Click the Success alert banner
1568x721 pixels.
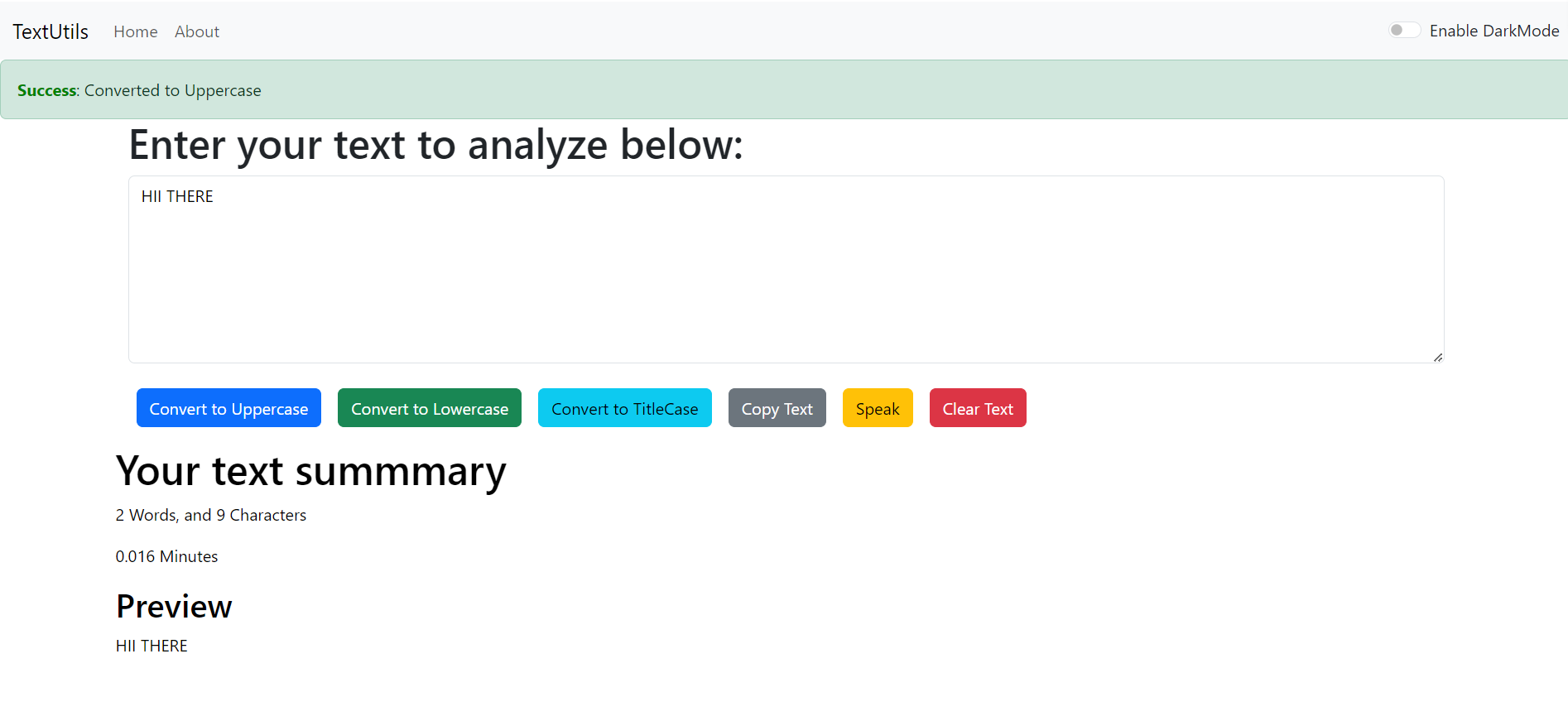pyautogui.click(x=783, y=89)
